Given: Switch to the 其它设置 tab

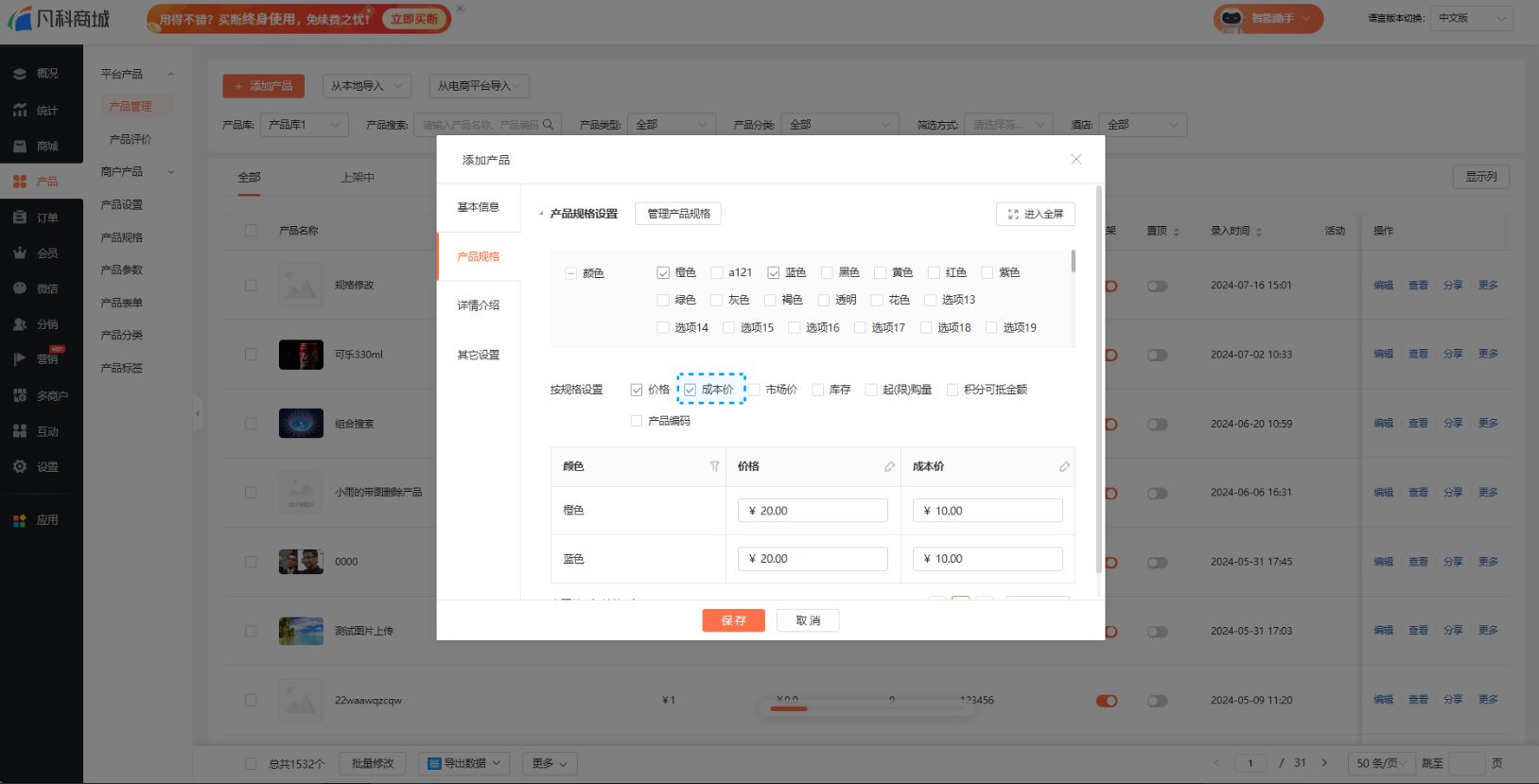Looking at the screenshot, I should coord(479,355).
